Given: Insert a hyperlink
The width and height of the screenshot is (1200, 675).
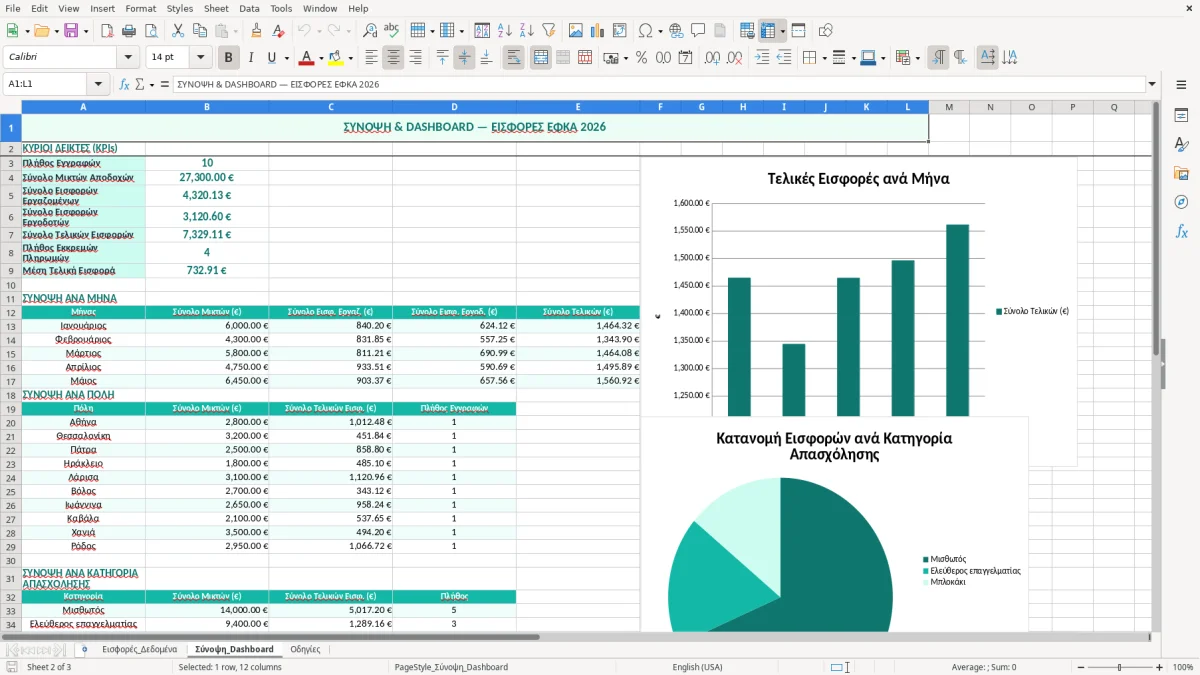Looking at the screenshot, I should (677, 31).
